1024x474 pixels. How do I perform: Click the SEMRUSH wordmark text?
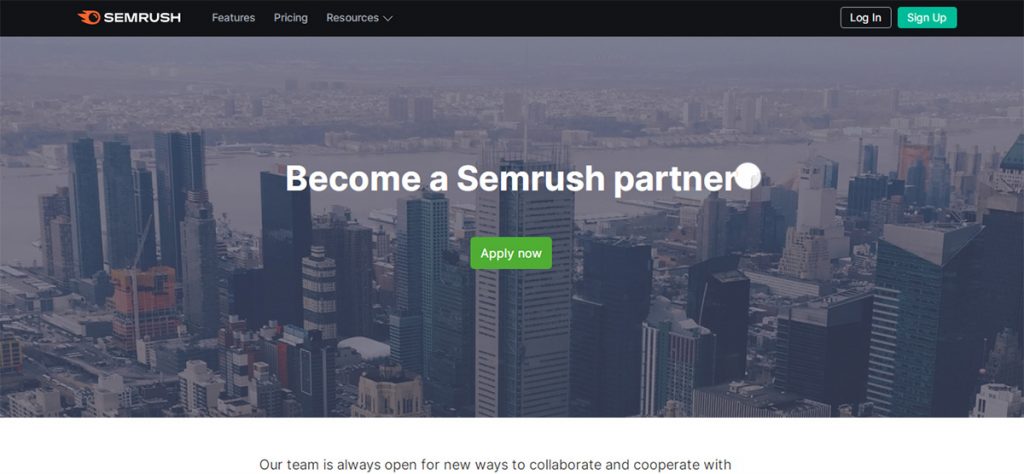142,18
